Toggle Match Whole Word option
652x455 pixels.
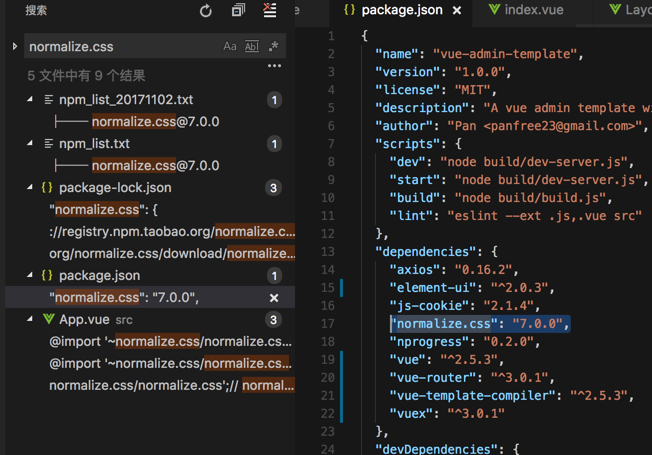pyautogui.click(x=251, y=47)
